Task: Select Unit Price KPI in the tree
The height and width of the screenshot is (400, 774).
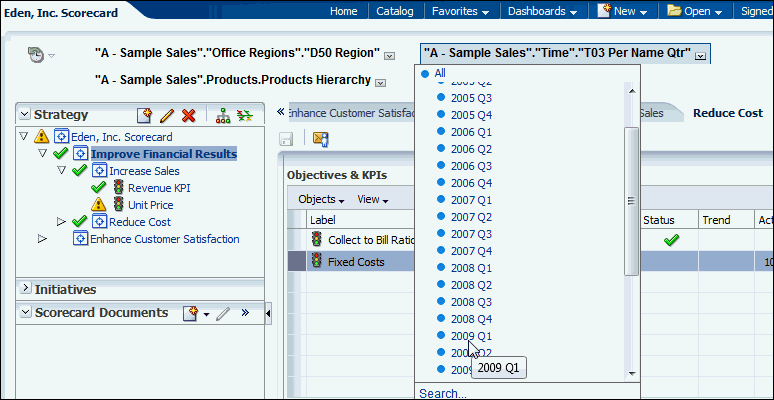Action: (151, 205)
